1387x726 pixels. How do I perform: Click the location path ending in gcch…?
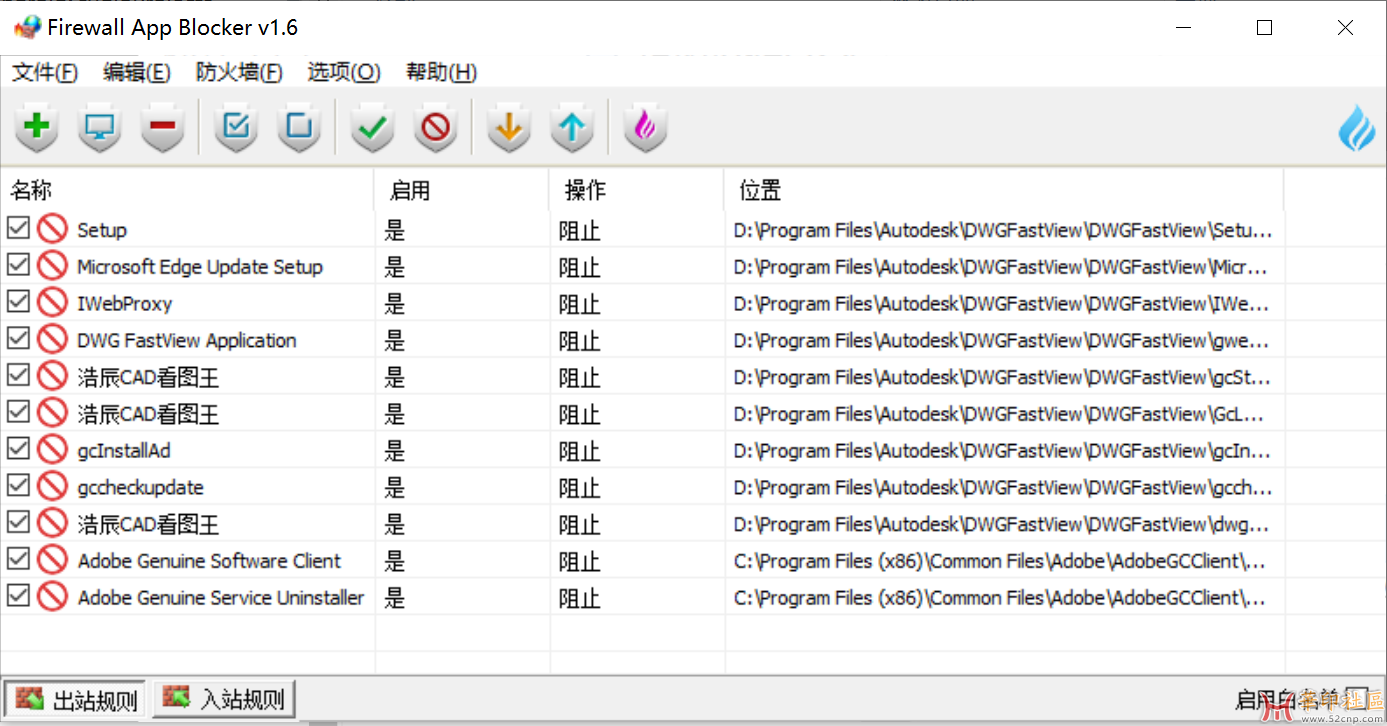(1003, 488)
